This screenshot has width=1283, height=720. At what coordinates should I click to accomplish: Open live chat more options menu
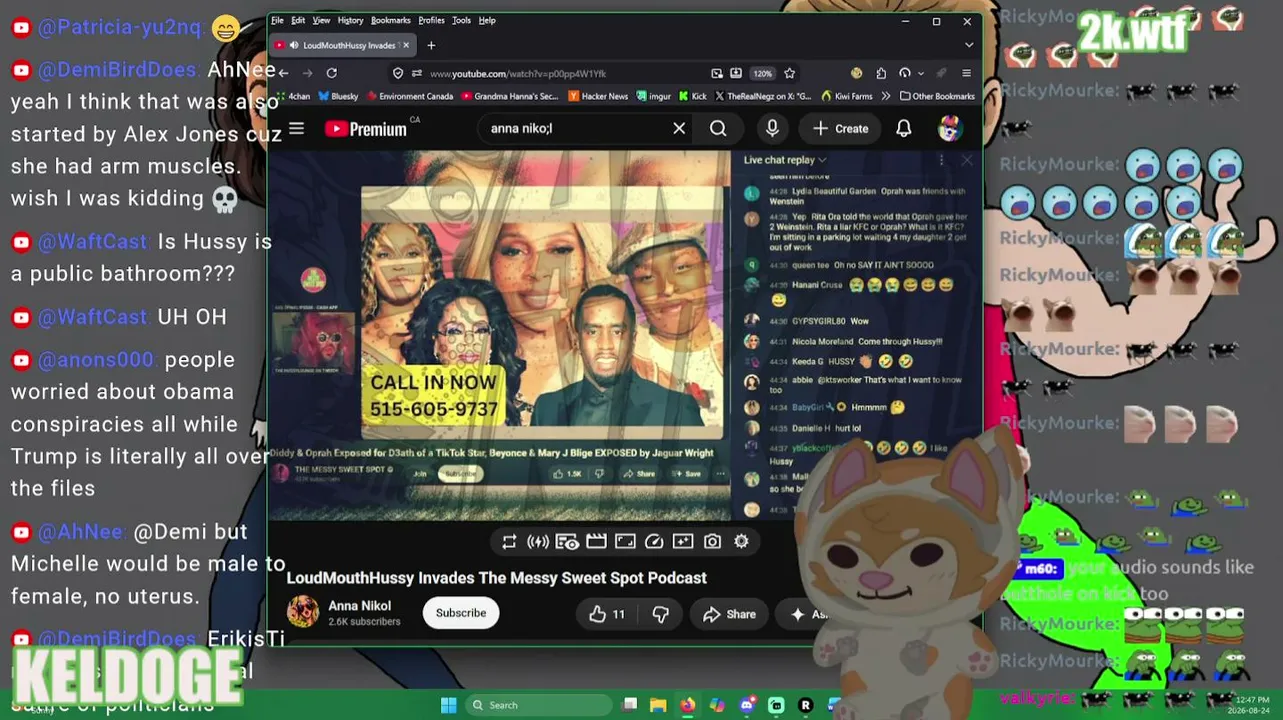[x=941, y=160]
